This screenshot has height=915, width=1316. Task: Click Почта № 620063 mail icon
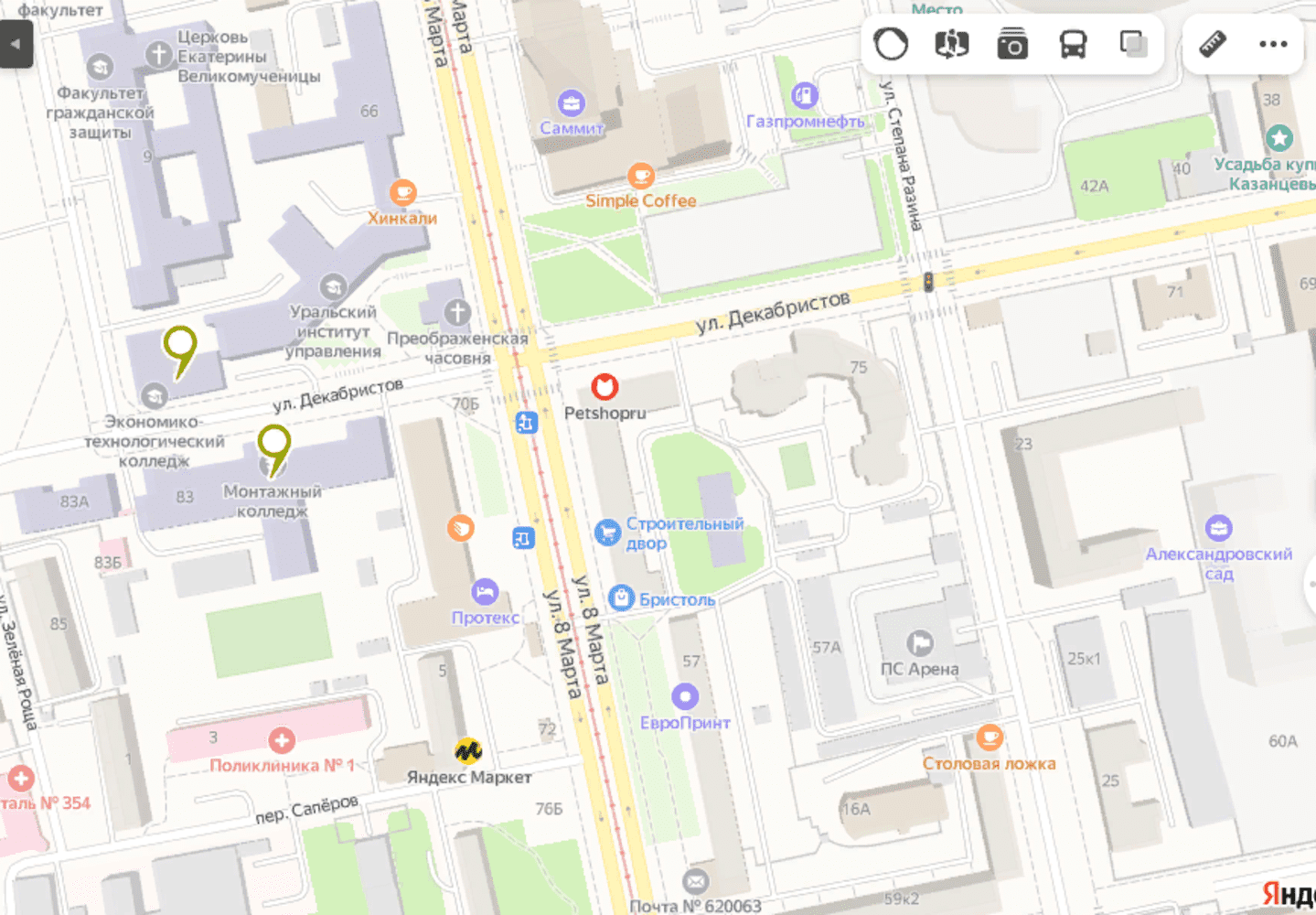click(696, 881)
